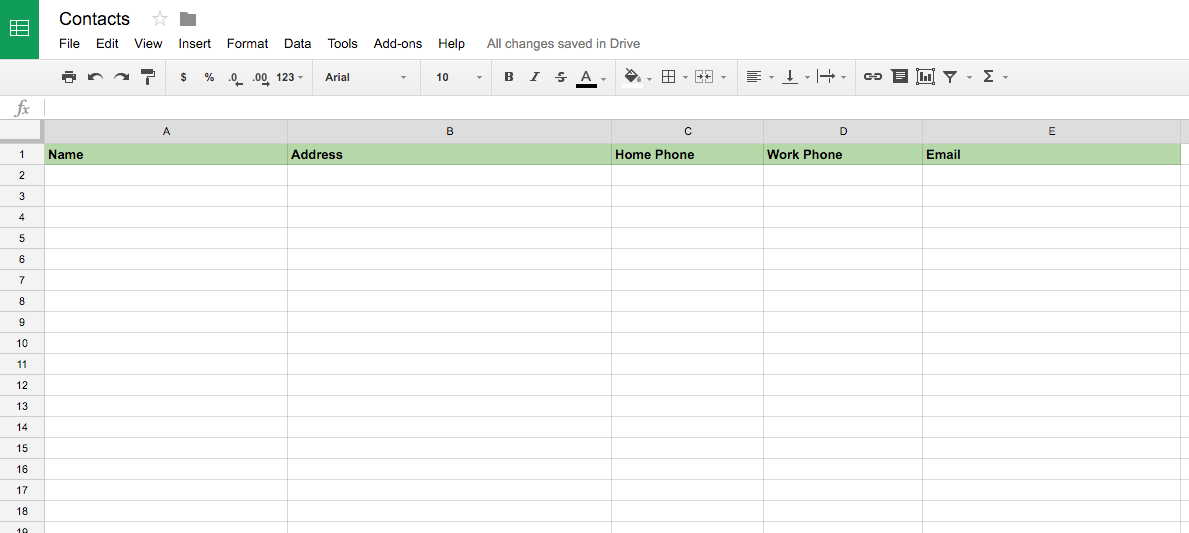Insert a comment using the comment icon
The height and width of the screenshot is (533, 1189).
(x=899, y=77)
